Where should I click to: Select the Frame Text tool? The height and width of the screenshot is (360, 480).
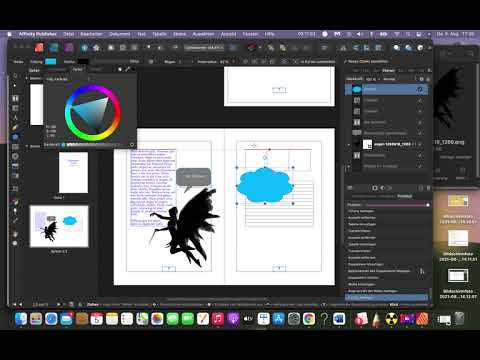(x=15, y=98)
